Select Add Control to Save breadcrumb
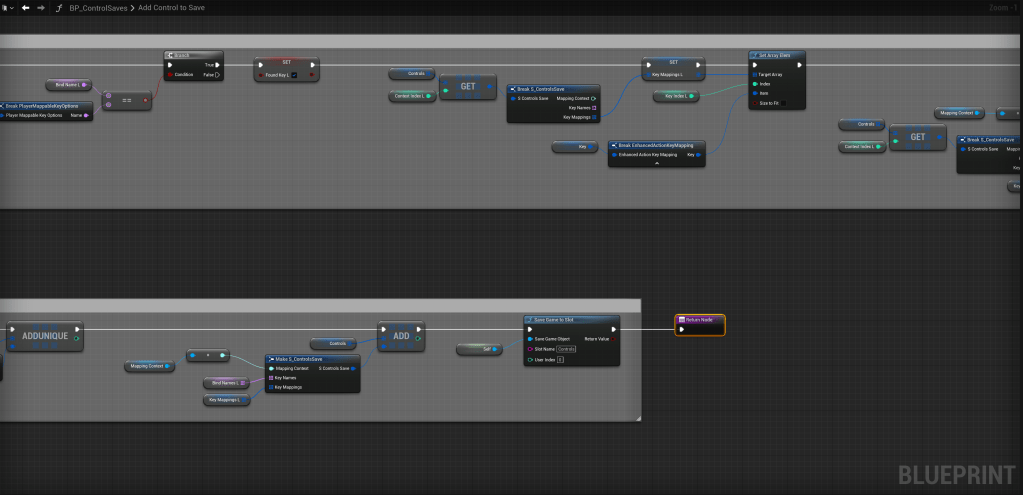This screenshot has width=1023, height=495. 172,7
